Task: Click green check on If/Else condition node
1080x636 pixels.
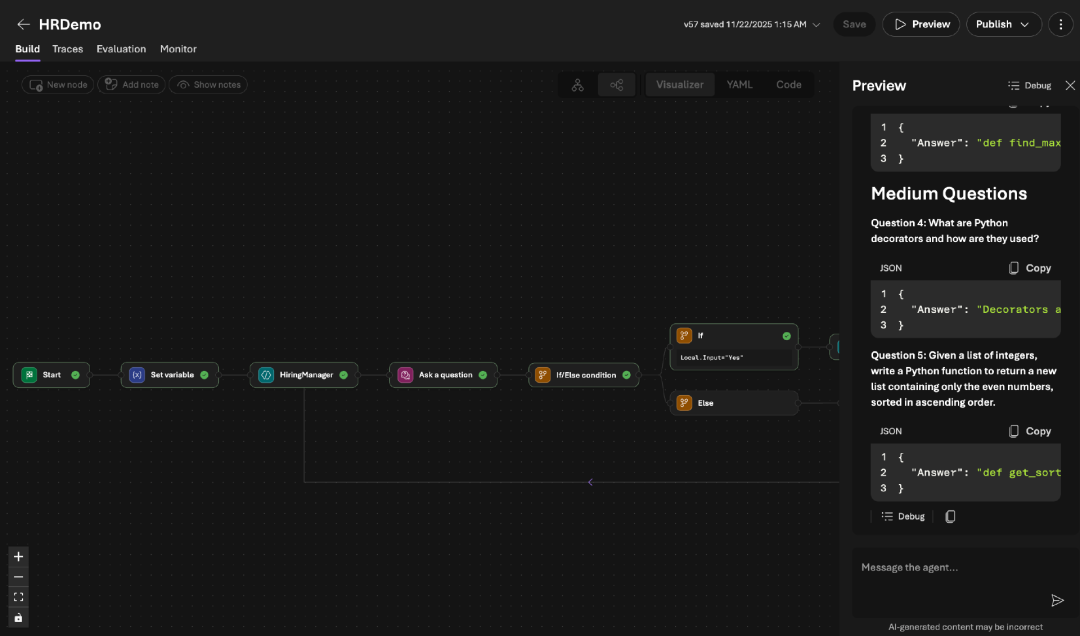Action: (627, 375)
